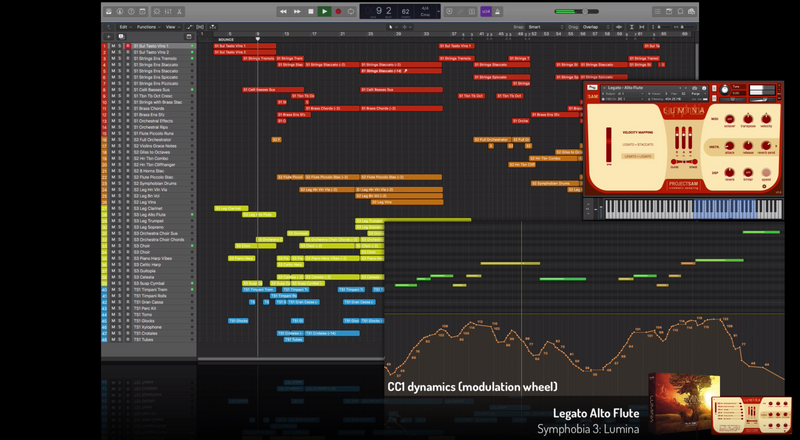Open List Editors icon
Viewport: 800px width, 440px height.
658,11
